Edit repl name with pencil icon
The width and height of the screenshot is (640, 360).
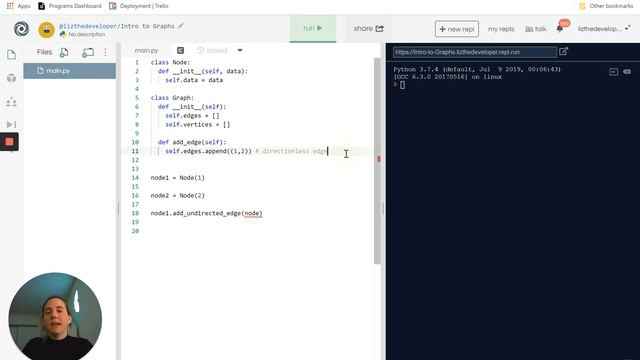coord(181,26)
